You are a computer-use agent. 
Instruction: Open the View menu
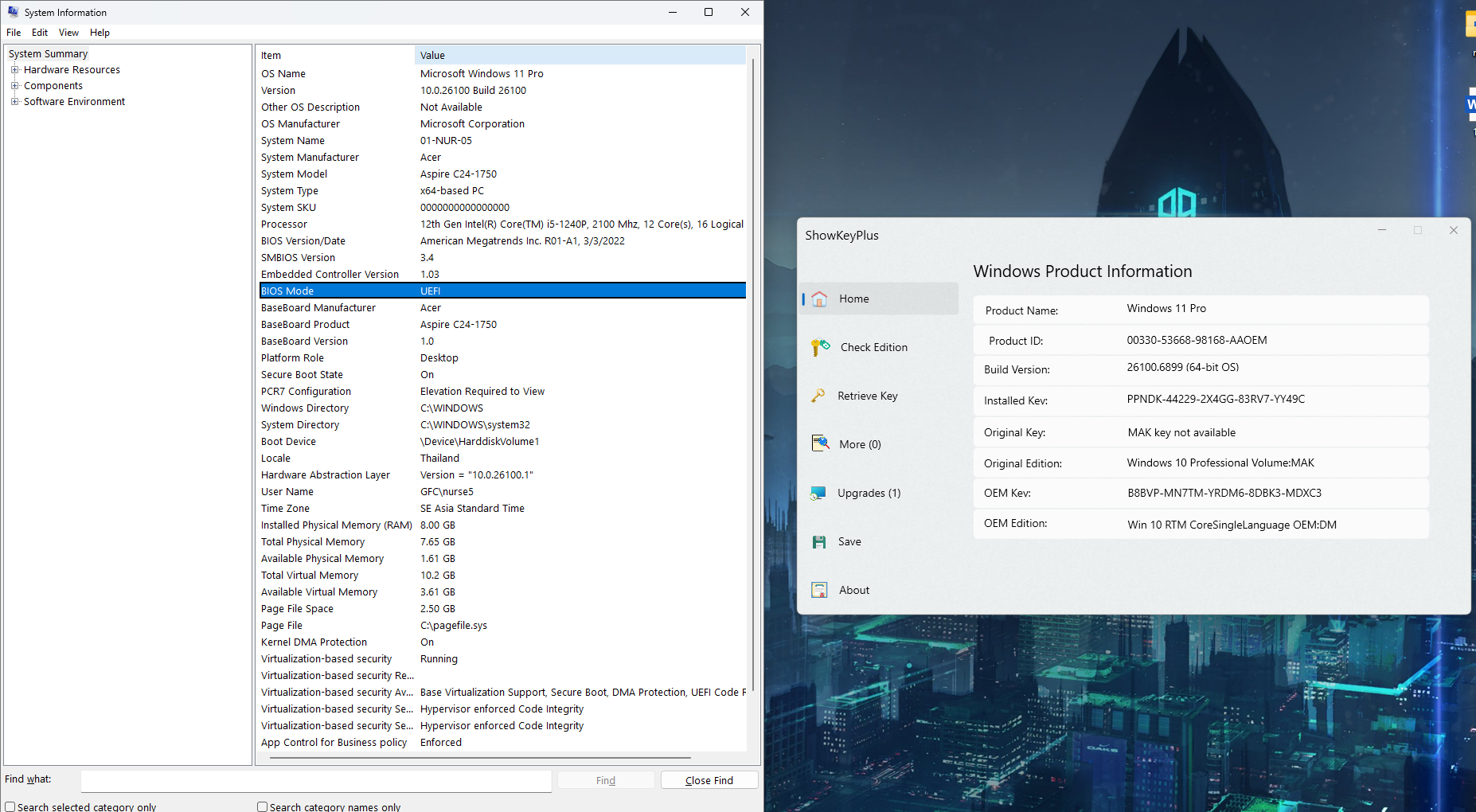click(x=68, y=33)
